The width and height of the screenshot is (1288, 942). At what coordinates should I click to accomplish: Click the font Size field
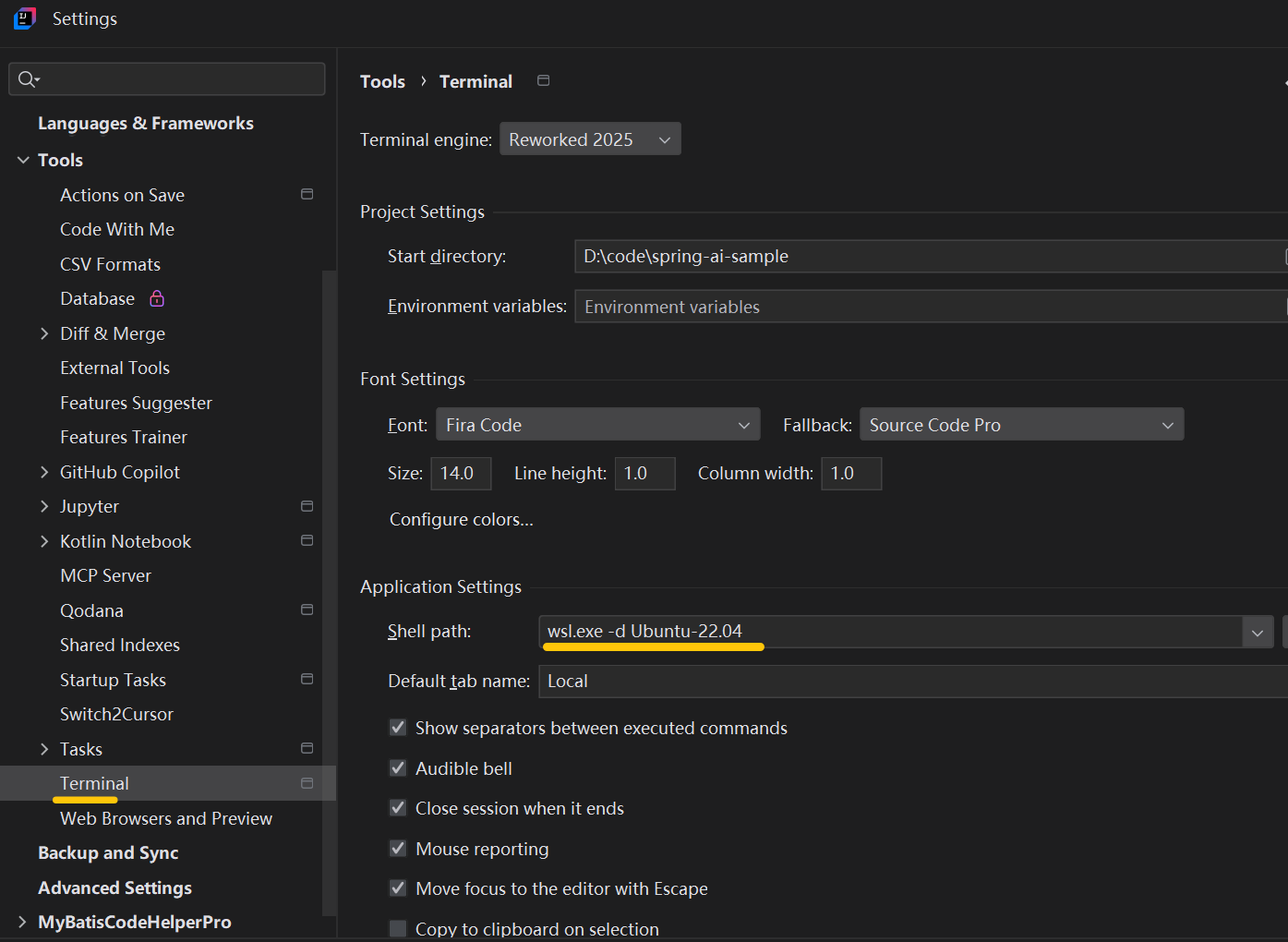point(461,474)
